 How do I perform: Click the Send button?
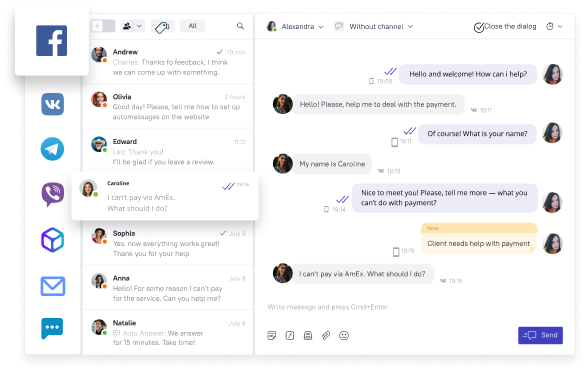(x=540, y=335)
